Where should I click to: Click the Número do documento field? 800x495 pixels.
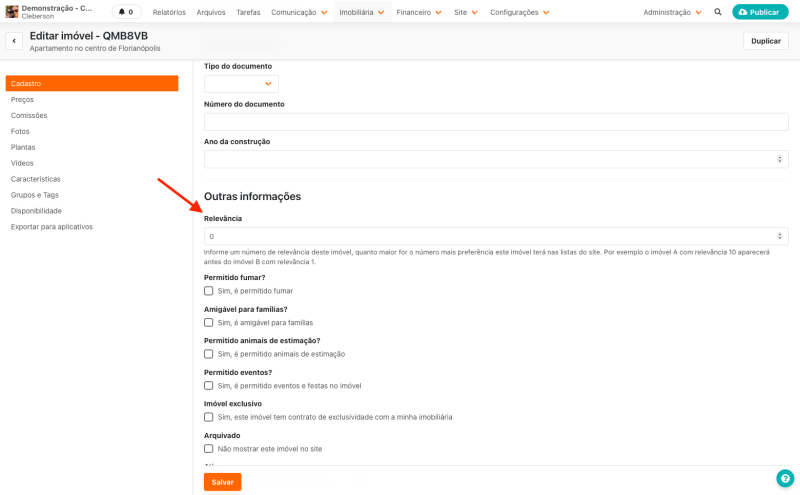point(496,121)
